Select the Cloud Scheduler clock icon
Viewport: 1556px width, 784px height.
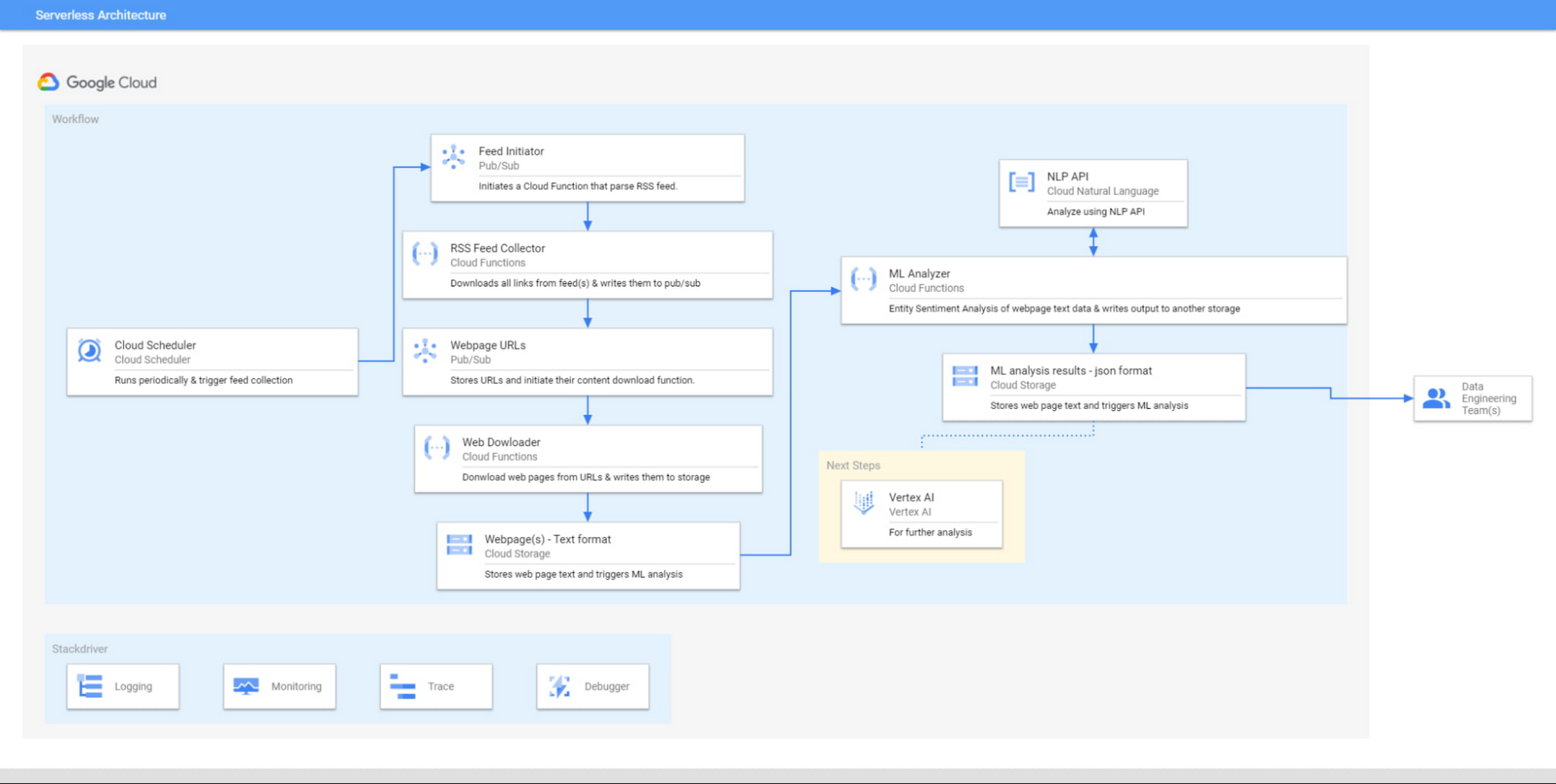click(x=89, y=350)
